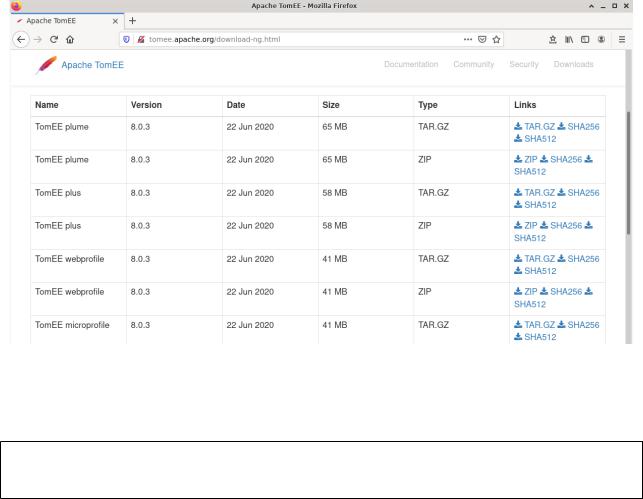Screen dimensions: 643x499
Task: View site connection security padlock info
Action: 141,39
